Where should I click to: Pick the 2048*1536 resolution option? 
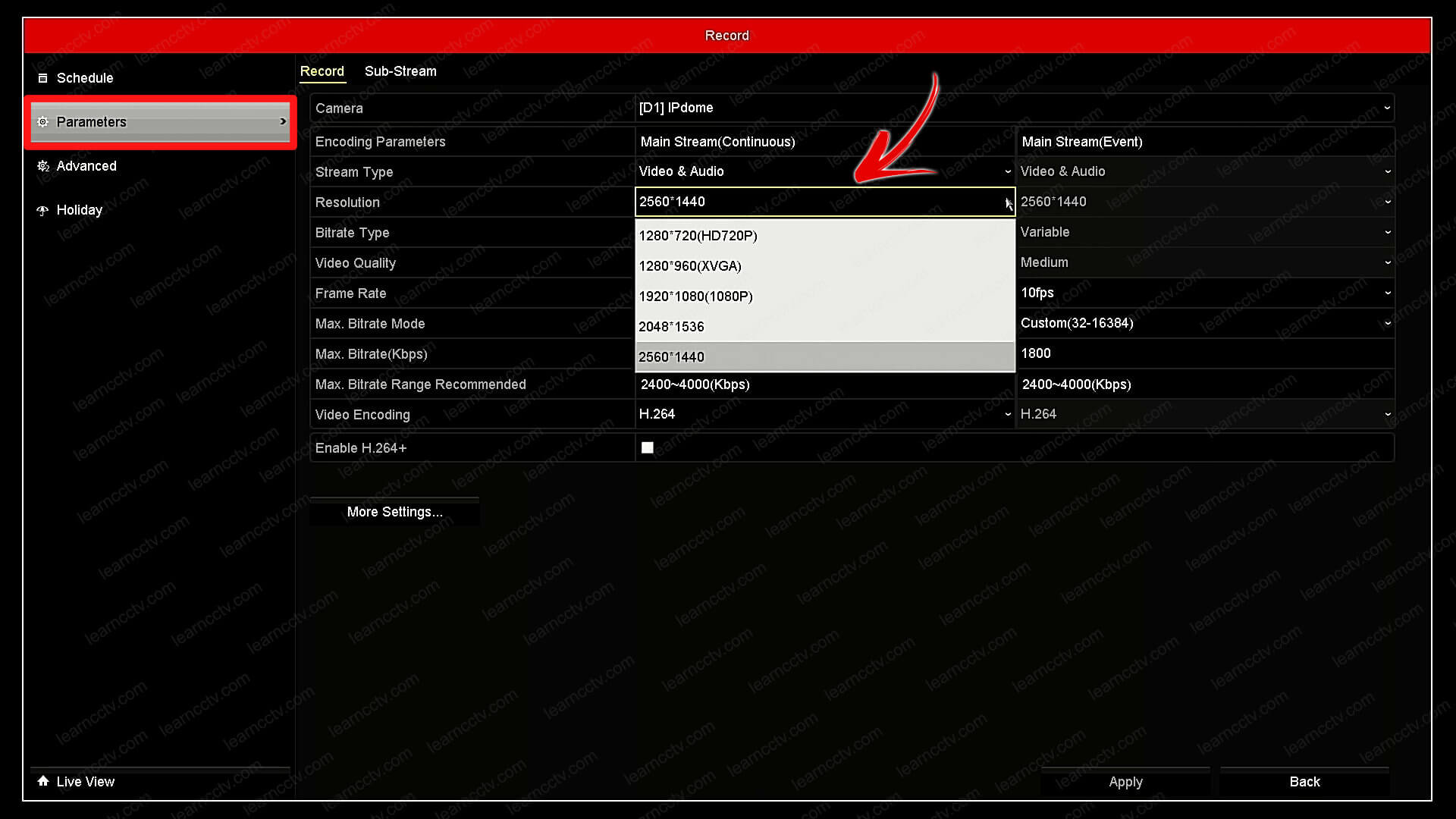pos(824,327)
